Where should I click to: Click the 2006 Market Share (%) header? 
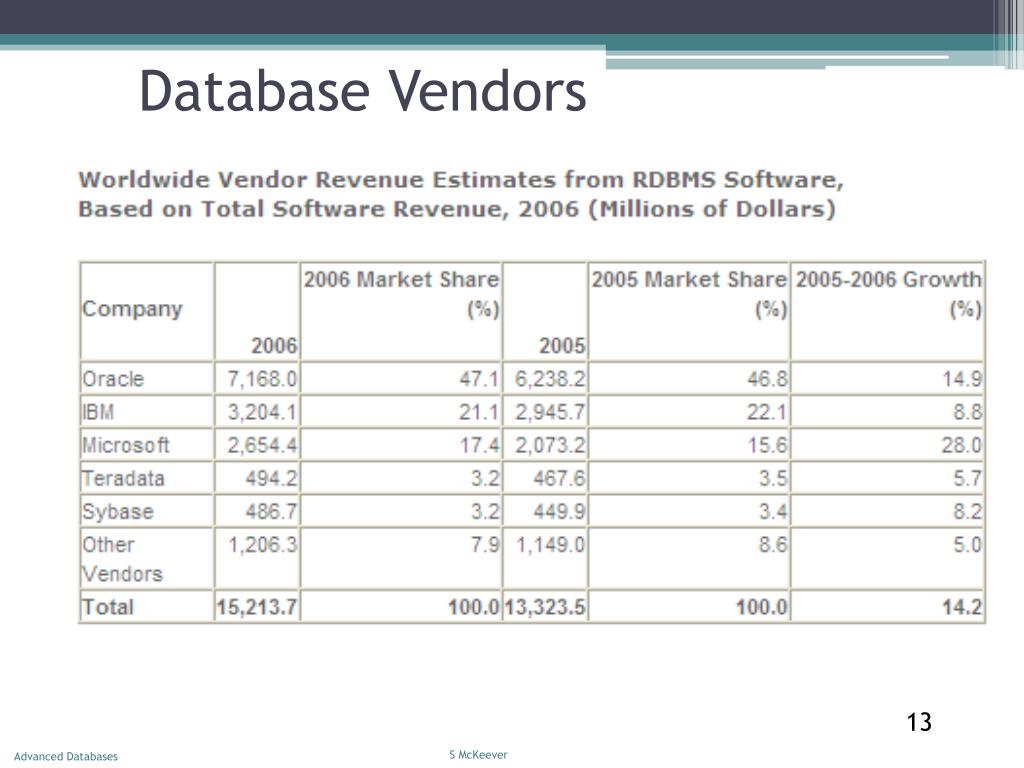[401, 293]
